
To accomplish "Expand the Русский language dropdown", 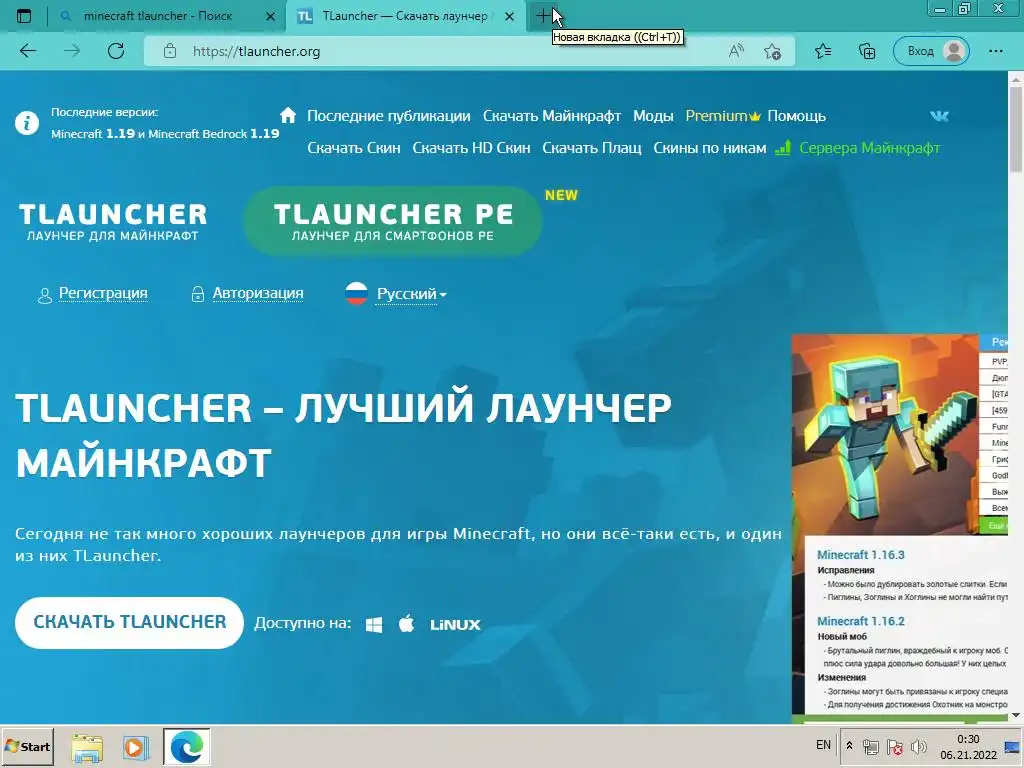I will 411,294.
